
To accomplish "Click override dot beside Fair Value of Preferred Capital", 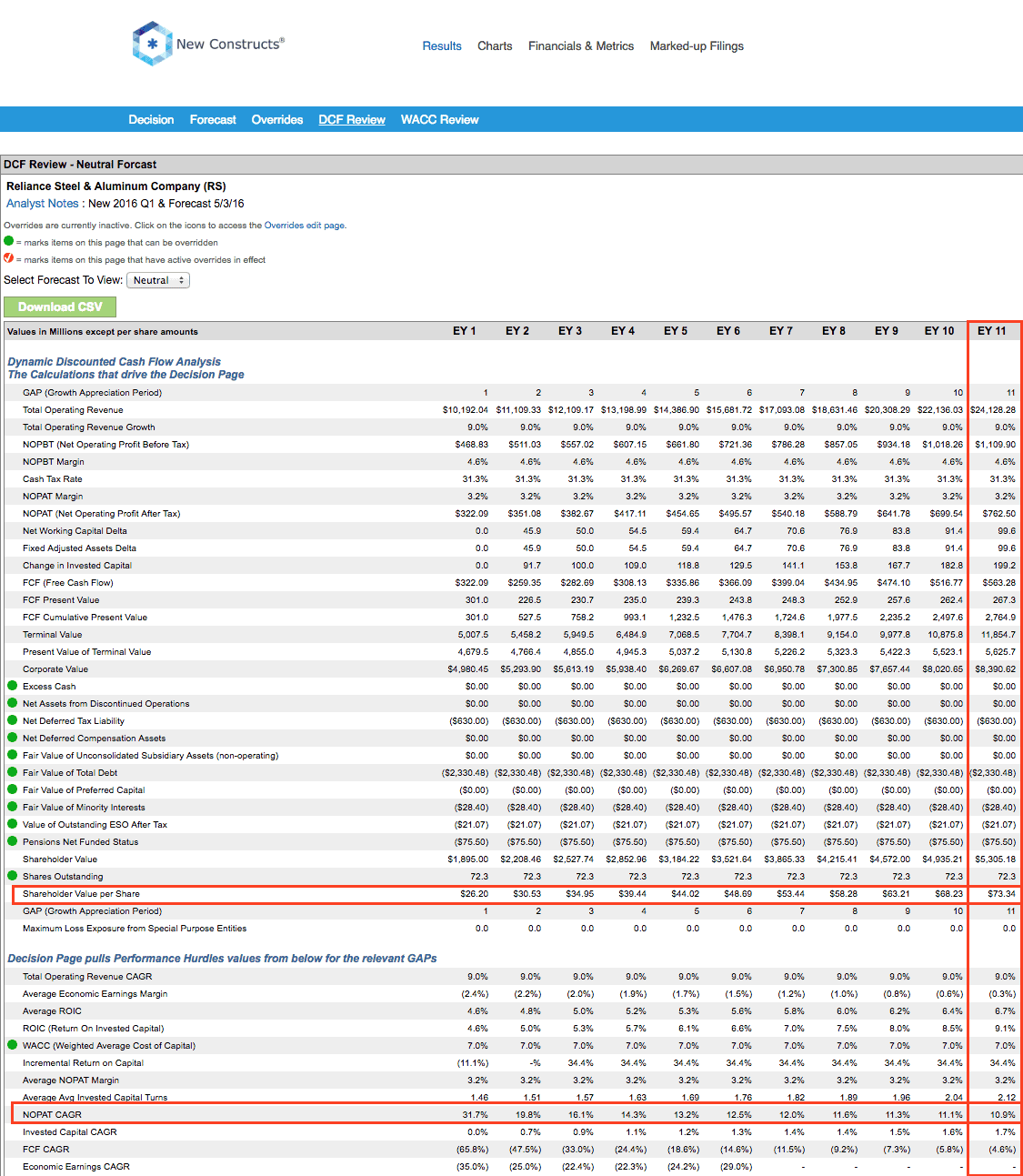I will point(12,789).
